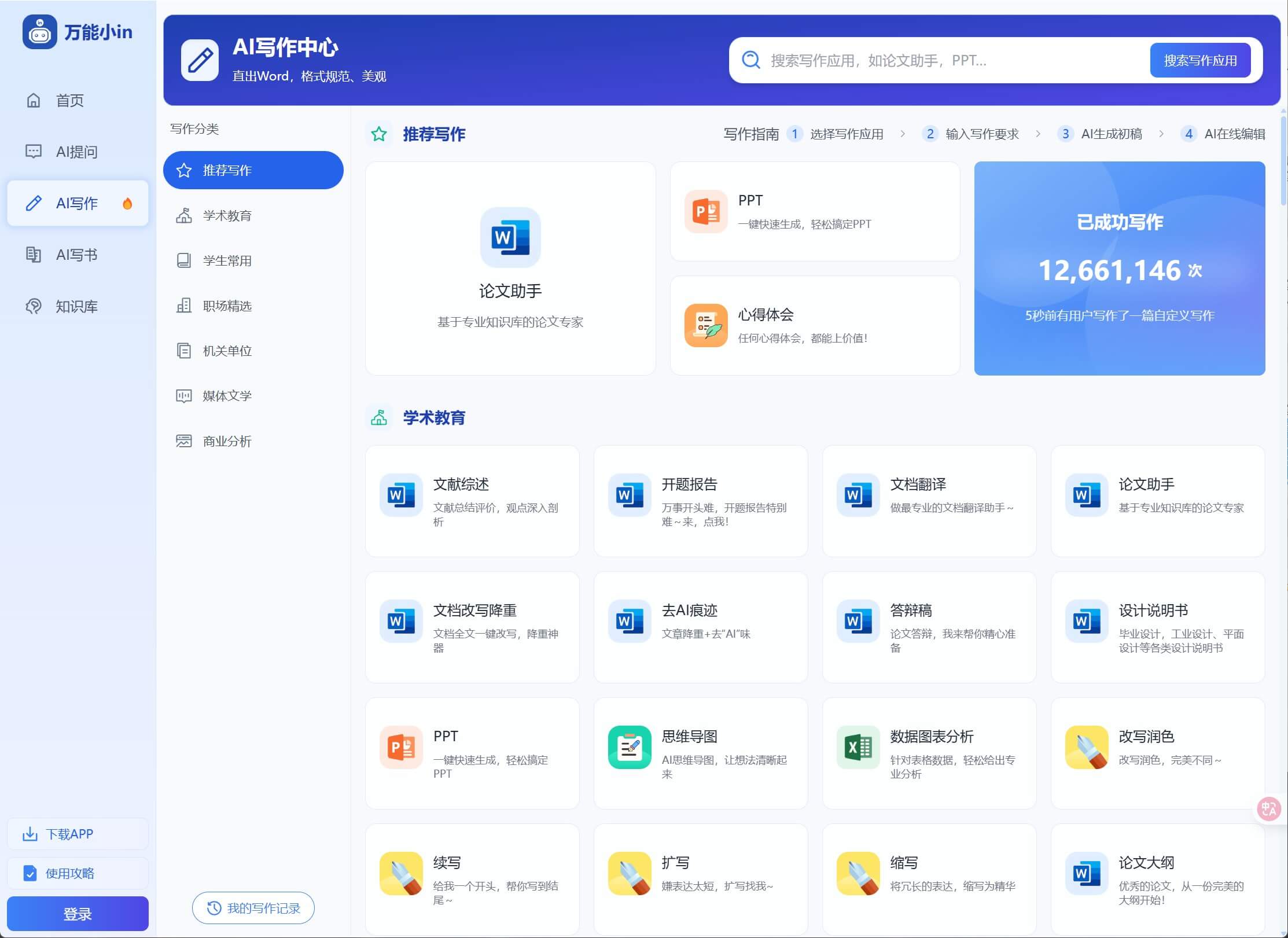
Task: Click the 思维导图 green icon
Action: [629, 747]
